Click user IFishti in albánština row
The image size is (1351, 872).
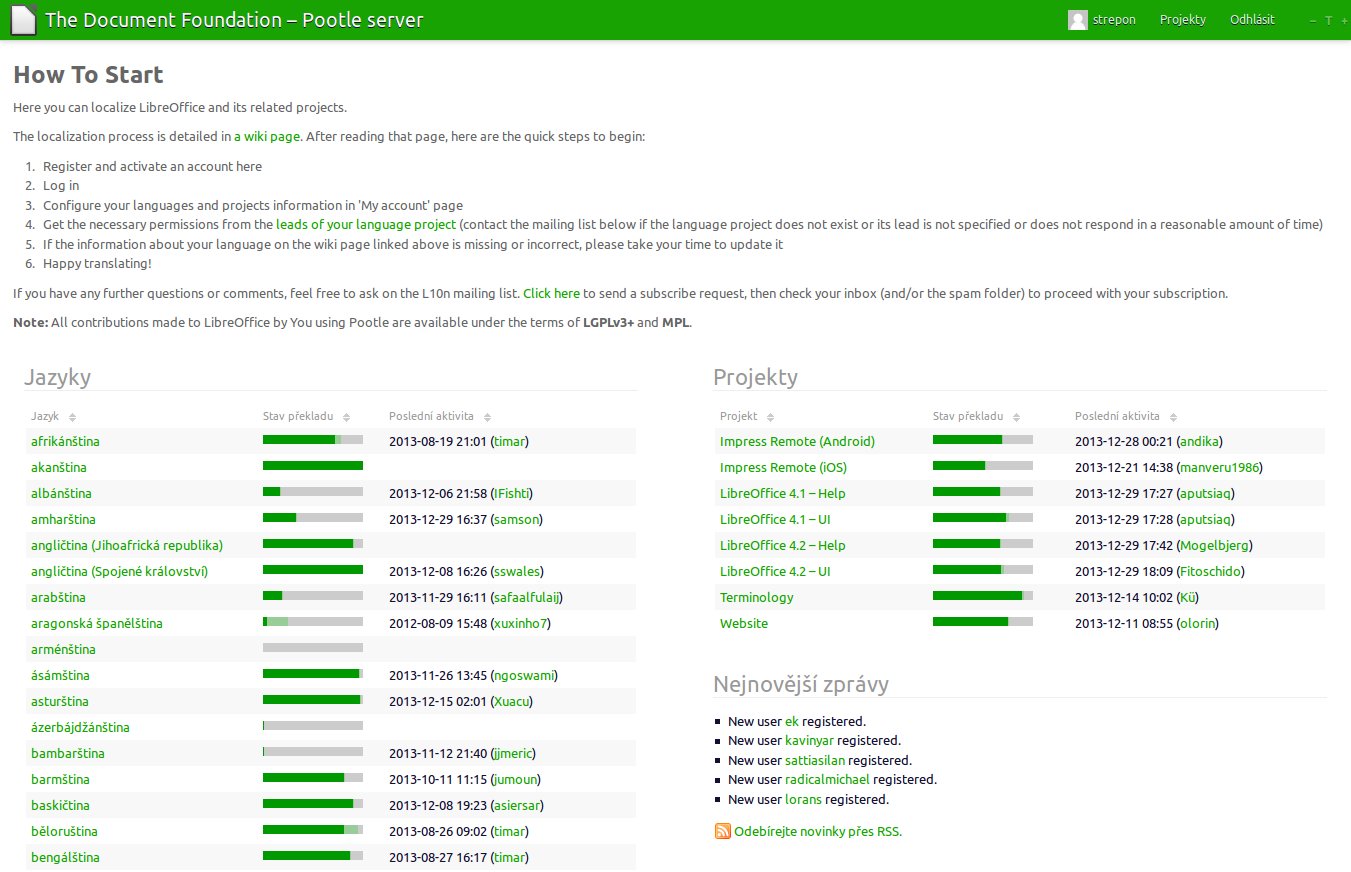coord(512,493)
